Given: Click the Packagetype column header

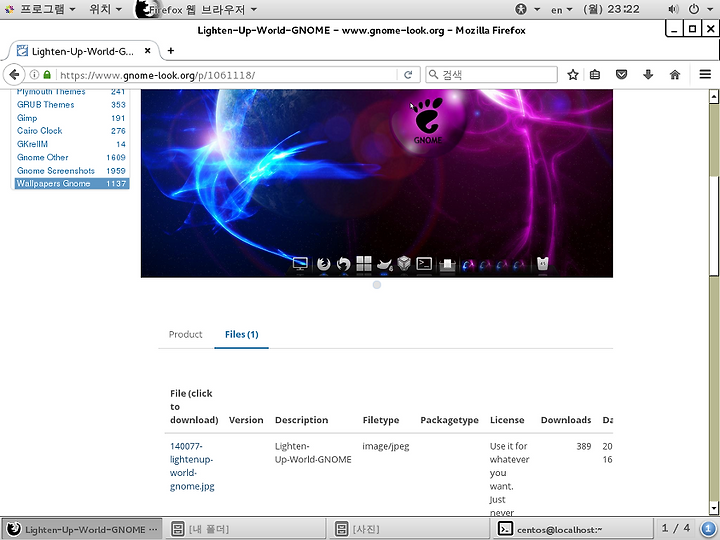Looking at the screenshot, I should (449, 420).
